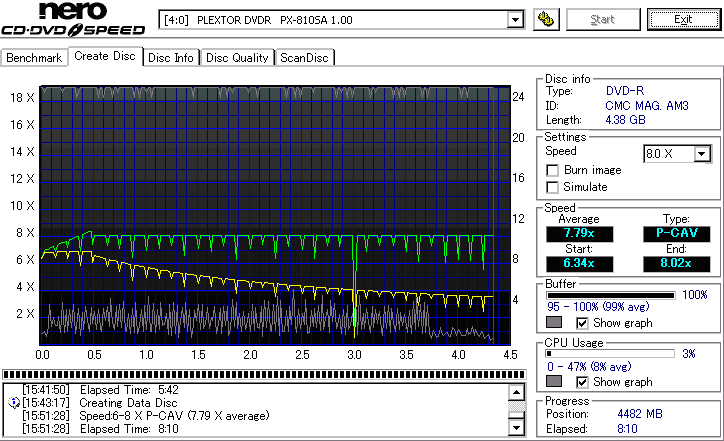Screen dimensions: 724x441
Task: Click the disc icon beside Creating Data Disc
Action: pos(13,402)
